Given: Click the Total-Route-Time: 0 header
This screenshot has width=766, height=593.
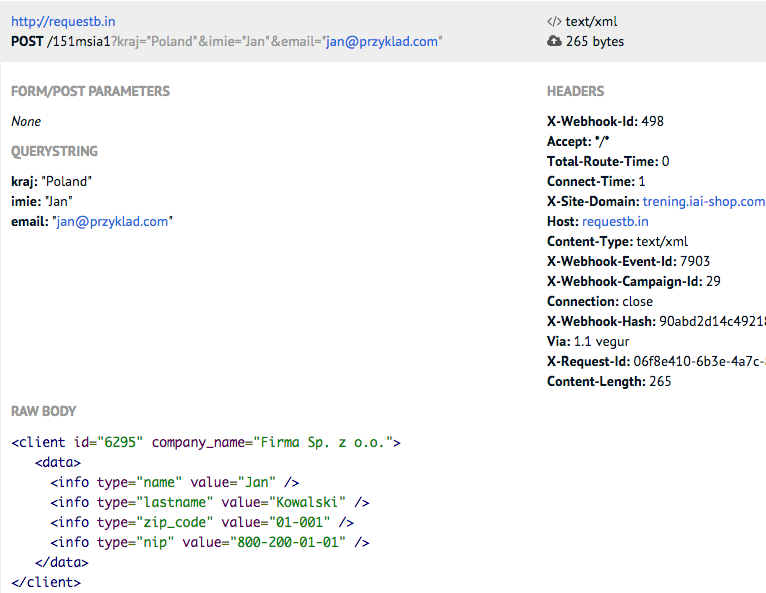Looking at the screenshot, I should [608, 161].
